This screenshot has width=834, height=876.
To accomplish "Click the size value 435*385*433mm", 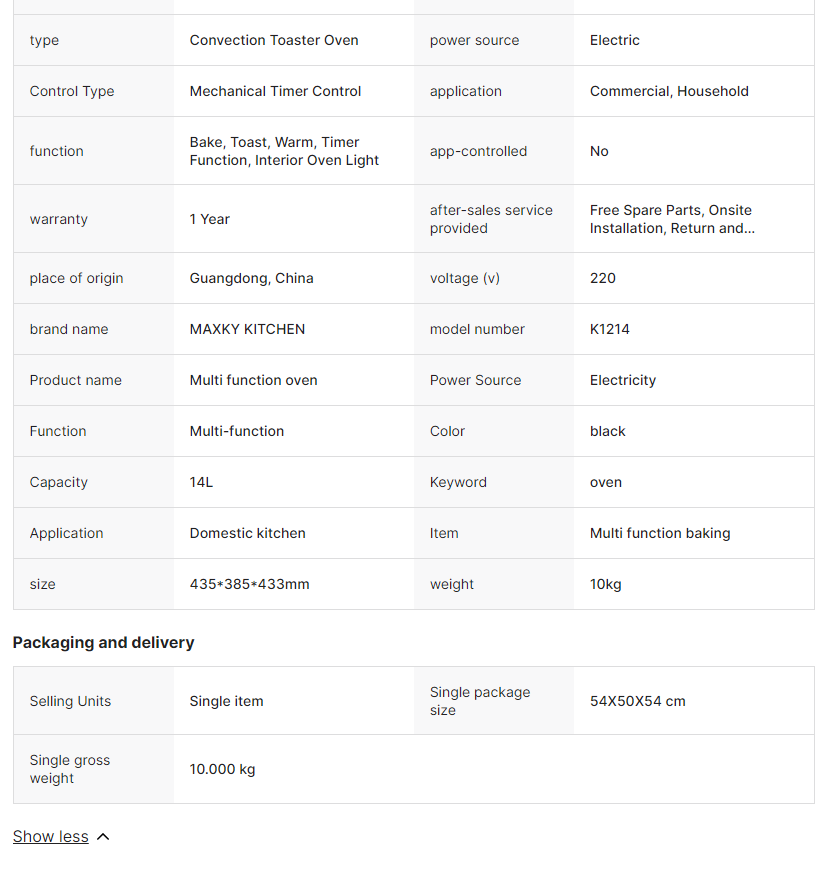I will click(249, 584).
